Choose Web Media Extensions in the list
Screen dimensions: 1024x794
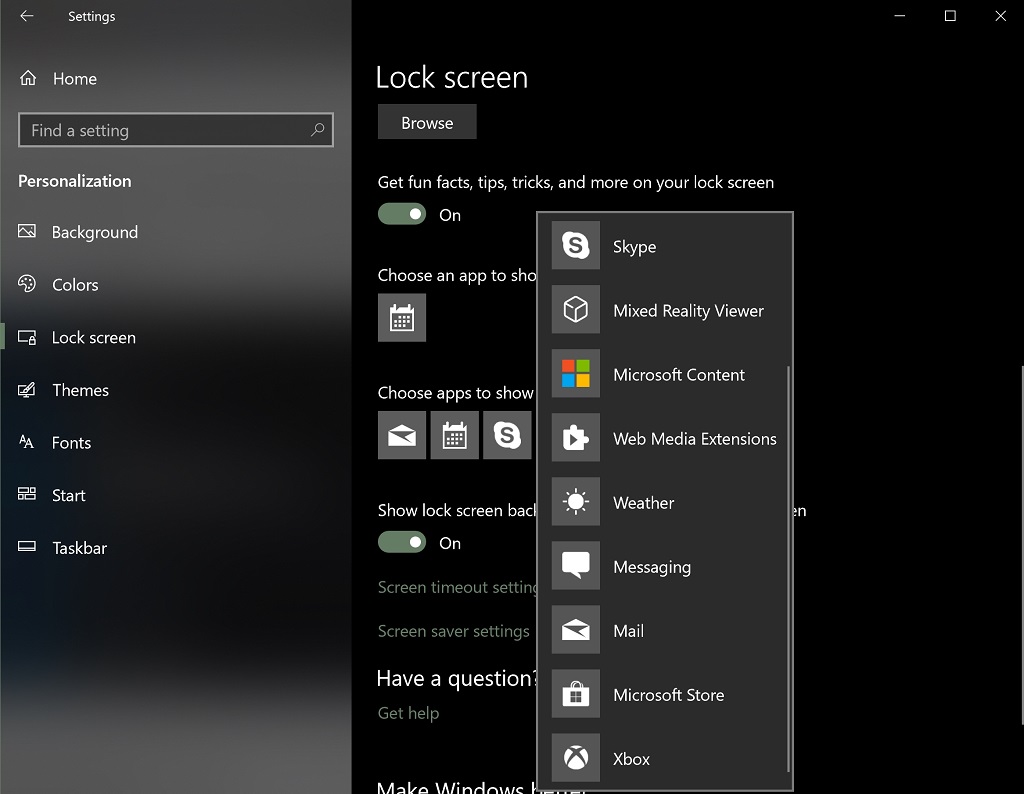[665, 437]
